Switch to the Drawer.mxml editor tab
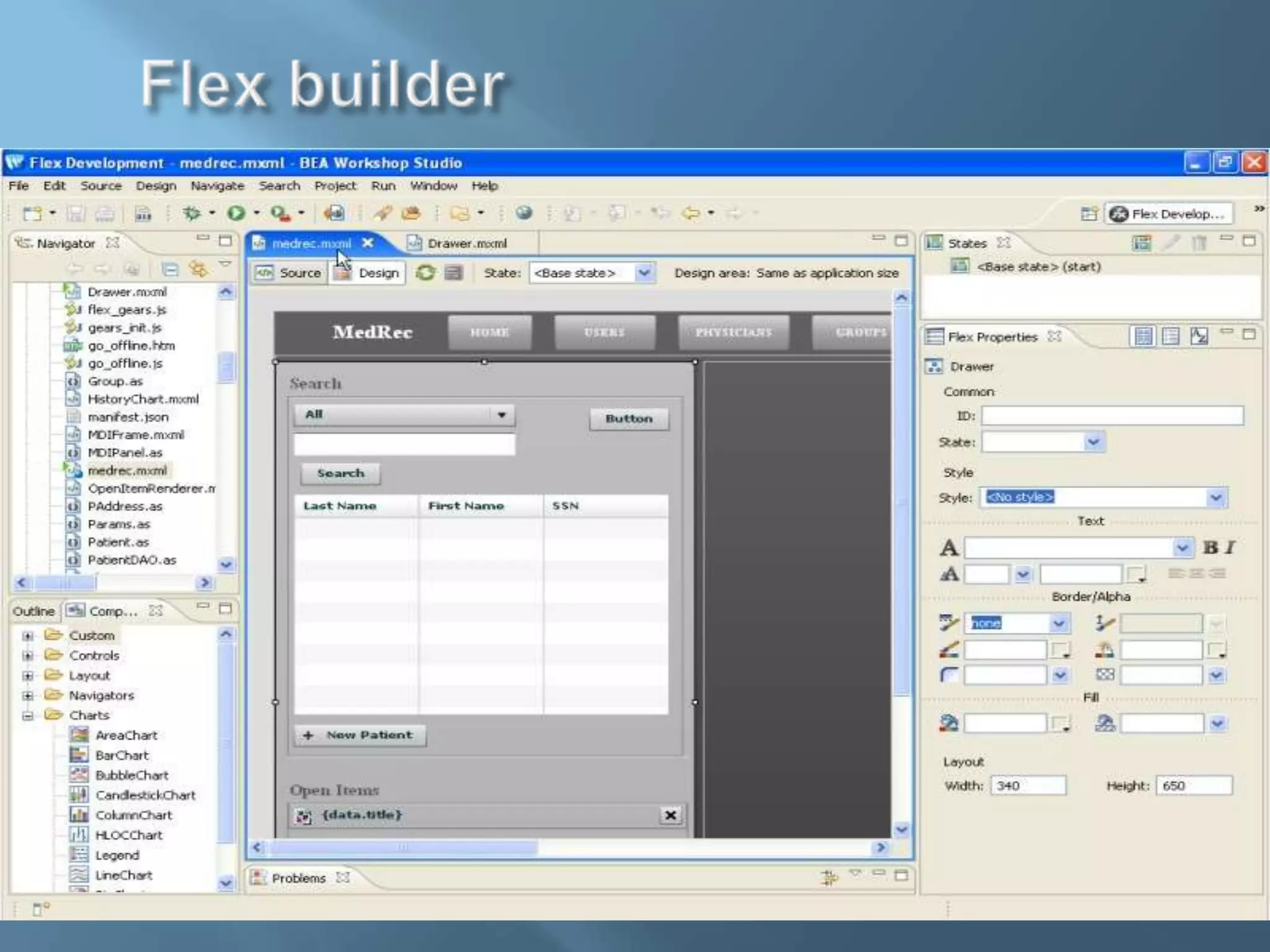Viewport: 1270px width, 952px height. [x=468, y=244]
